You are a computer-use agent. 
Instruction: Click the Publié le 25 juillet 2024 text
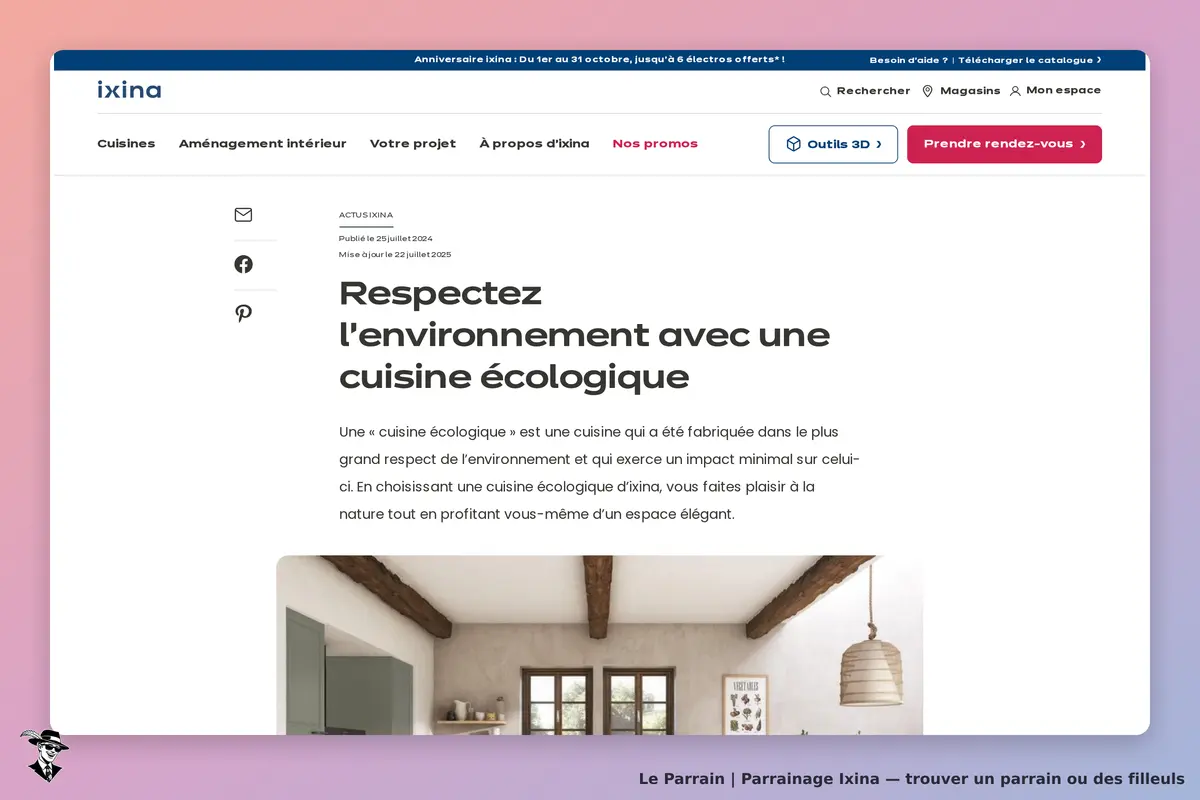[x=386, y=239]
